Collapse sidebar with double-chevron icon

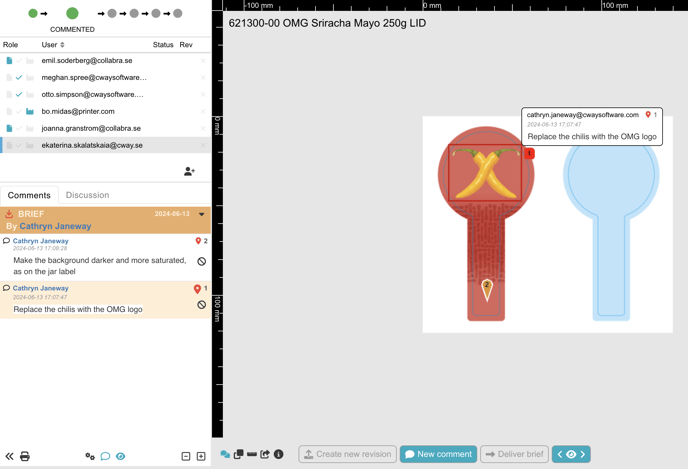pyautogui.click(x=9, y=456)
